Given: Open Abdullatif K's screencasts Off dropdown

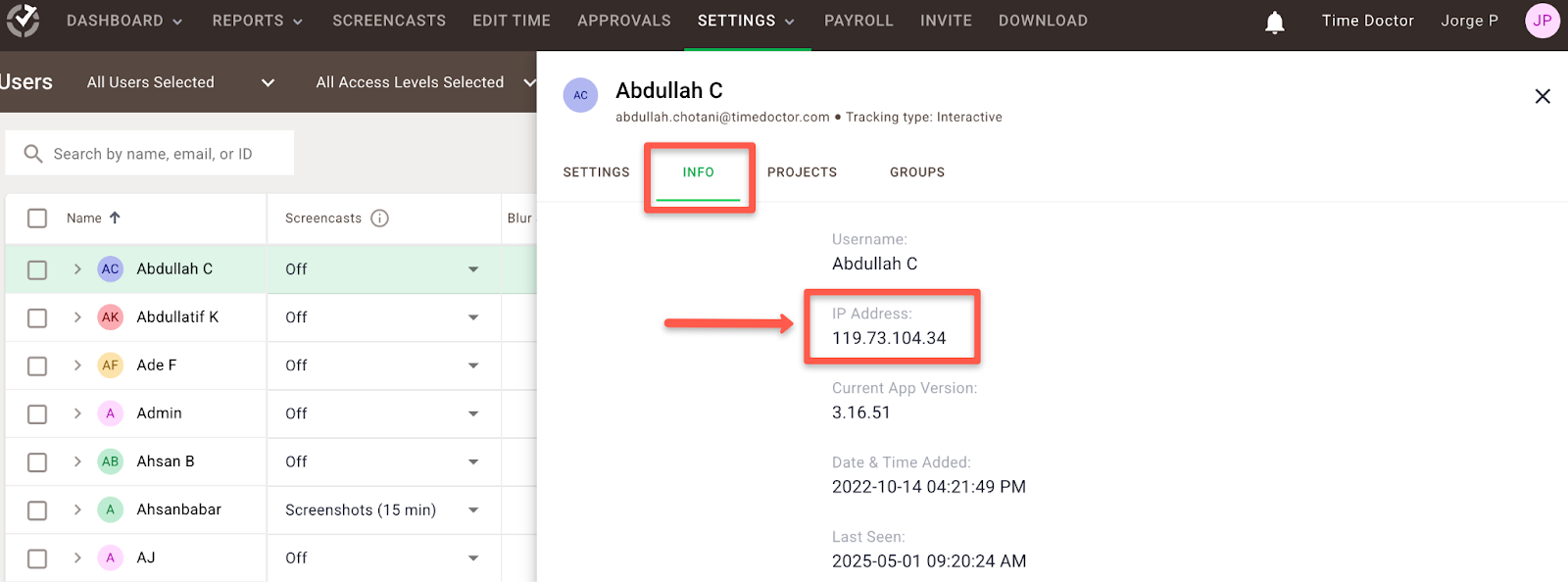Looking at the screenshot, I should [x=473, y=316].
